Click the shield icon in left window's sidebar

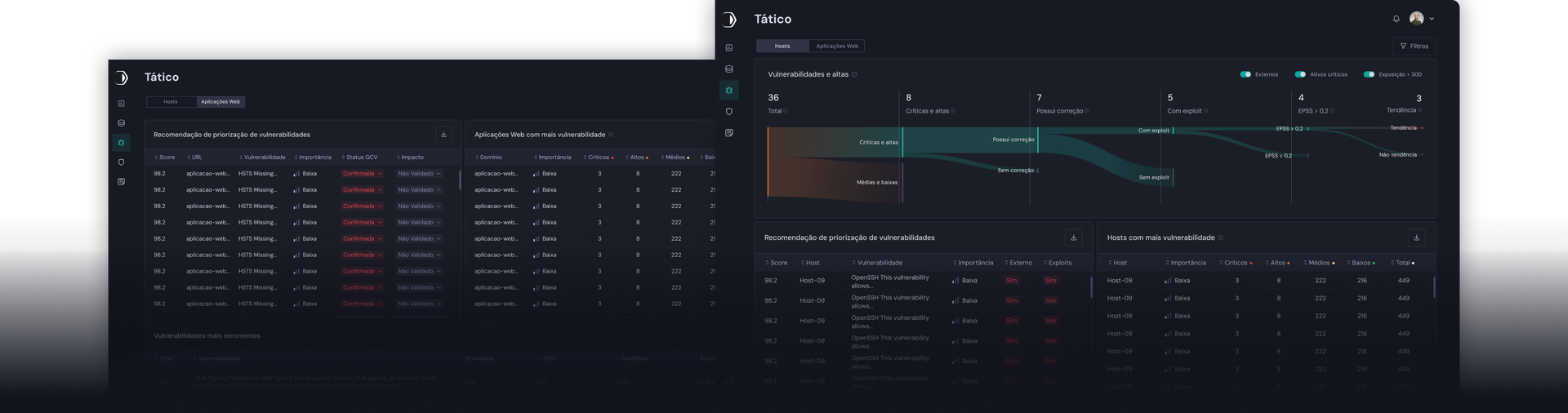[122, 162]
